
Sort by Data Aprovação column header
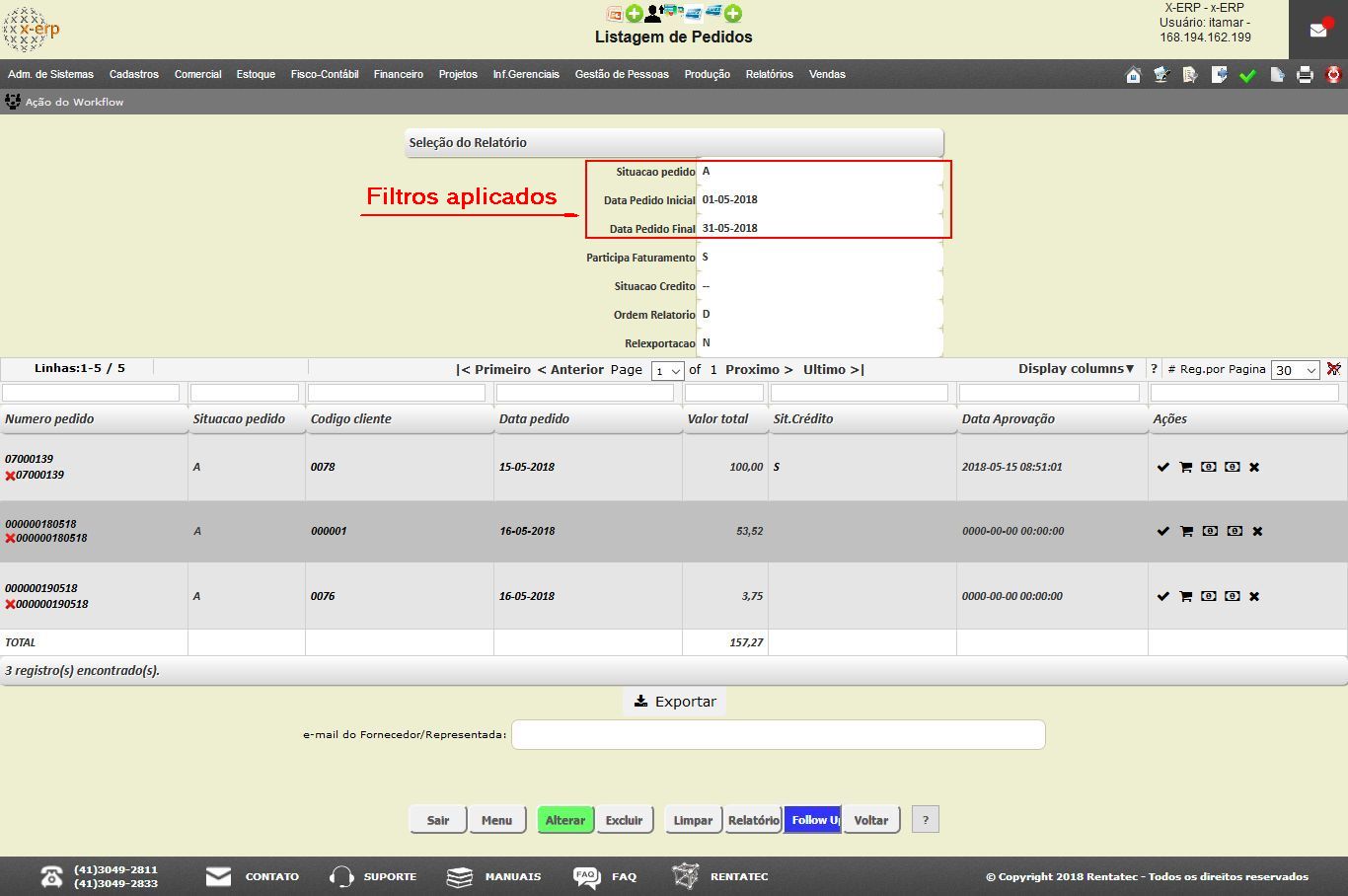(x=1009, y=419)
